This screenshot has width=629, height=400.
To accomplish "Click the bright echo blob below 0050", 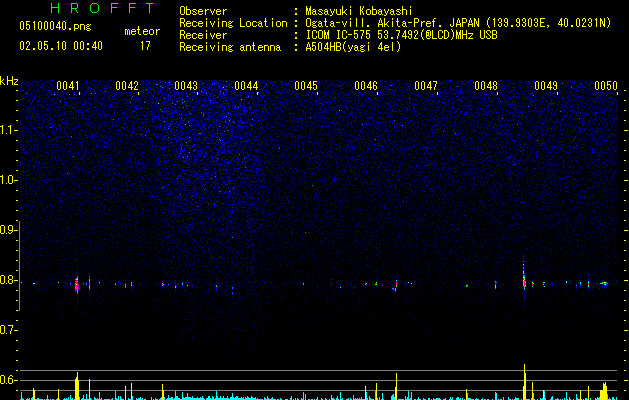I will tap(604, 283).
